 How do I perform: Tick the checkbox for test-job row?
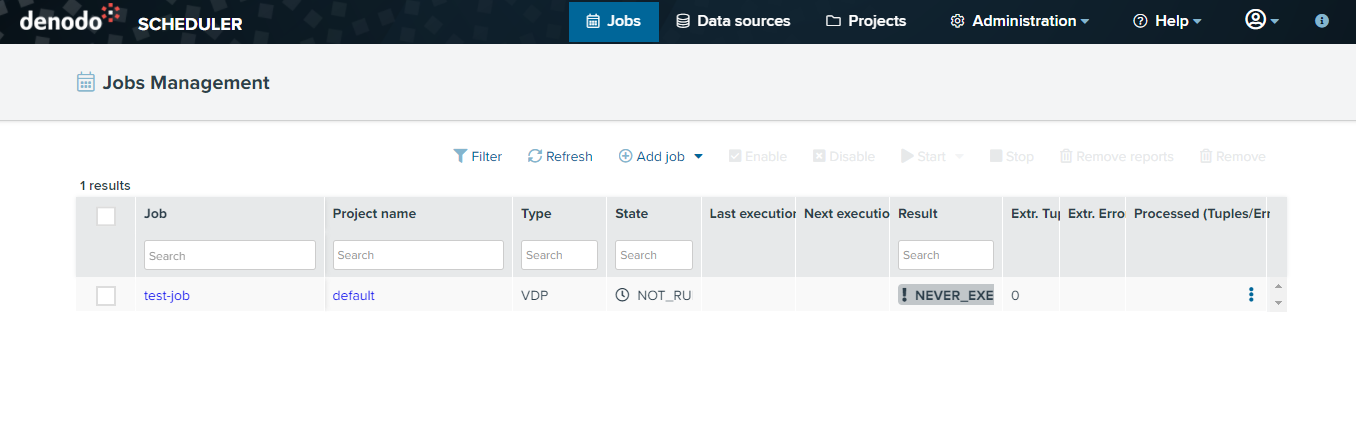pyautogui.click(x=106, y=295)
